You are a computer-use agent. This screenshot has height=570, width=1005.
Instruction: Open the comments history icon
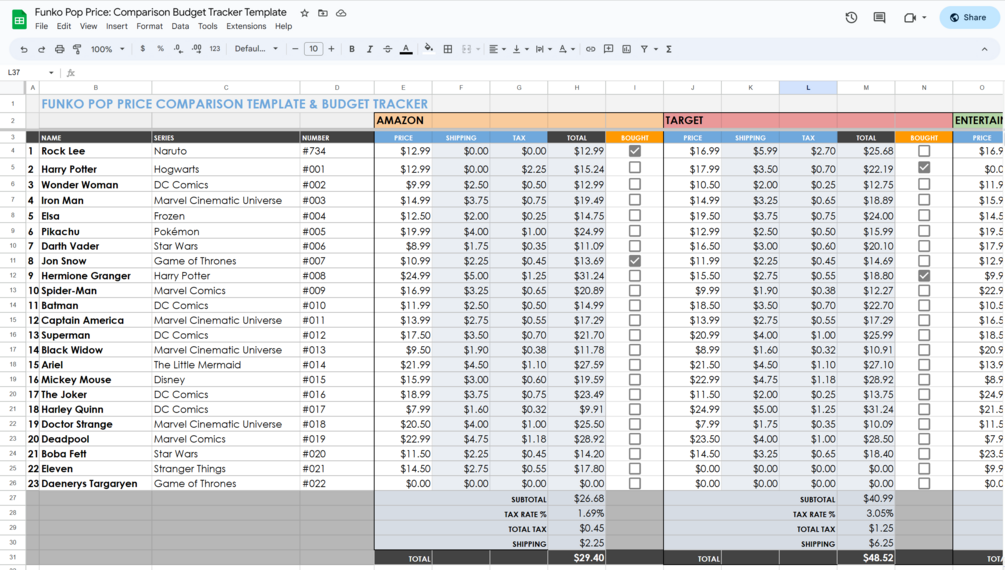point(879,18)
